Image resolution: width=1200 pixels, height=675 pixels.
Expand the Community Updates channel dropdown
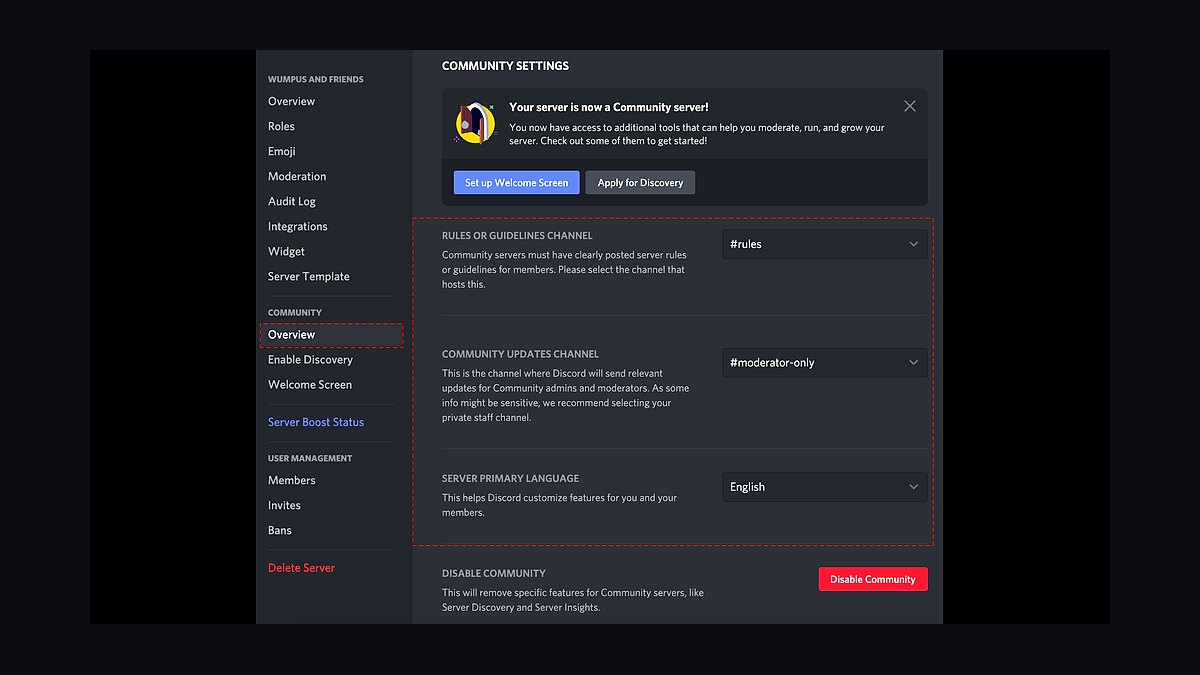[x=825, y=363]
